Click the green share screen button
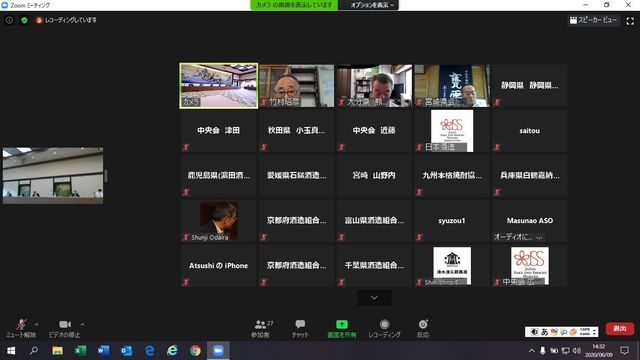 pyautogui.click(x=342, y=329)
